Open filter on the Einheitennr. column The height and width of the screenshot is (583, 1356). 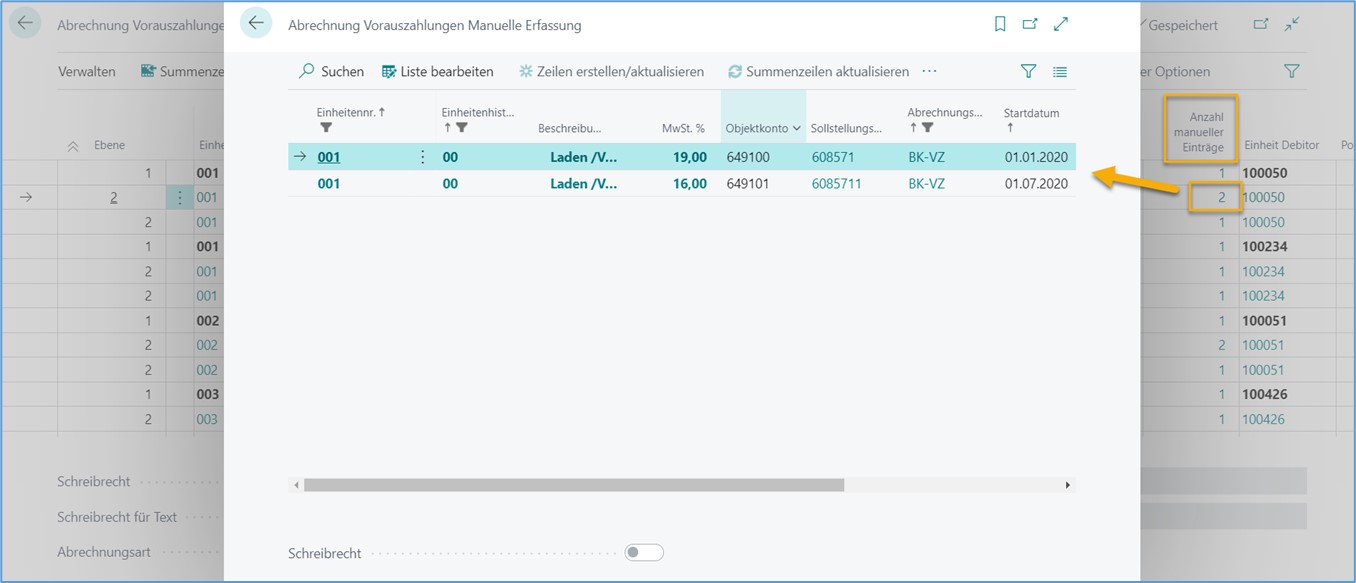tap(326, 128)
